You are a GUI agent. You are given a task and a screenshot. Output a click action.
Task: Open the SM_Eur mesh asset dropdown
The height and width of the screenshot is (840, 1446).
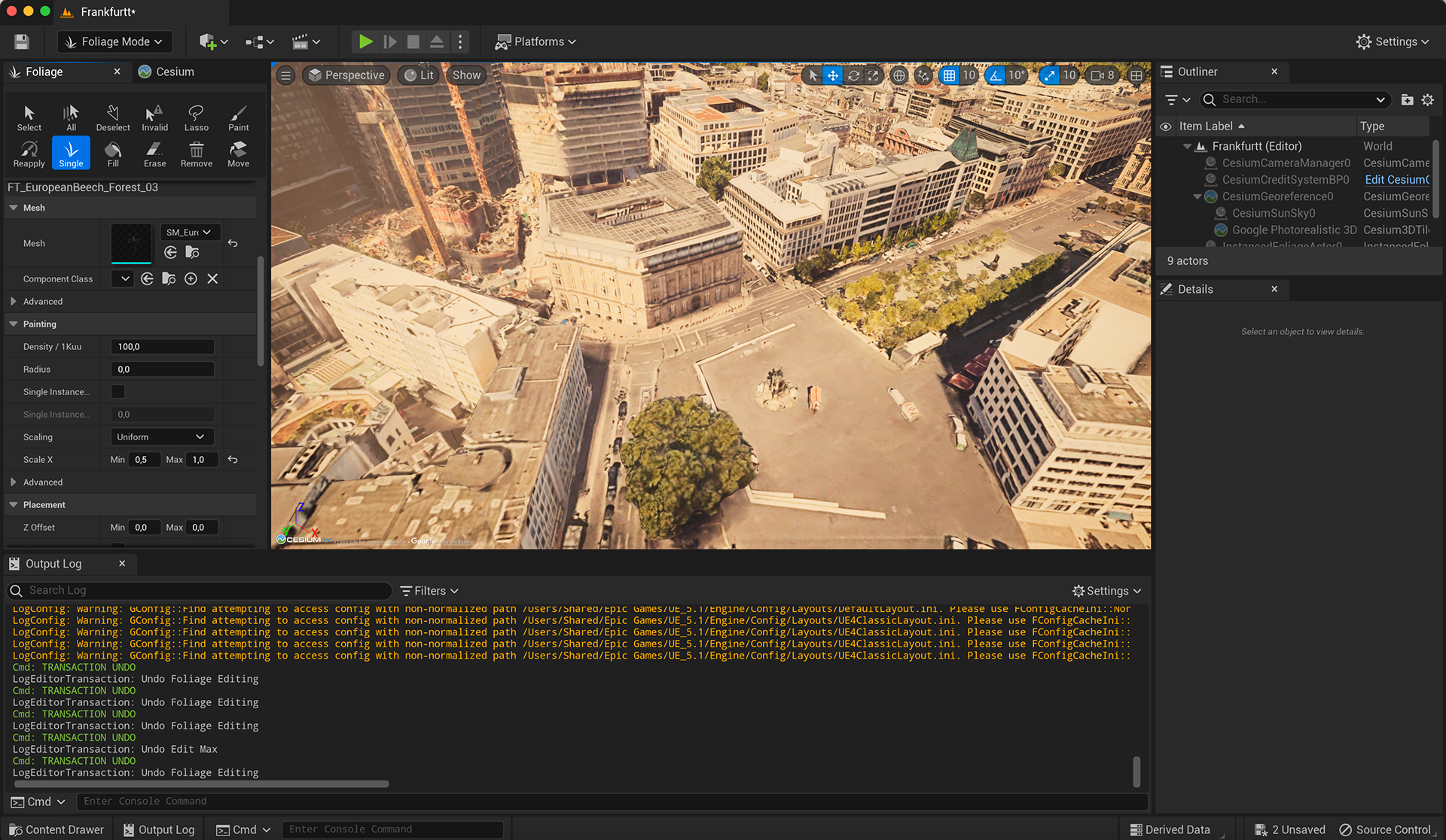(190, 233)
